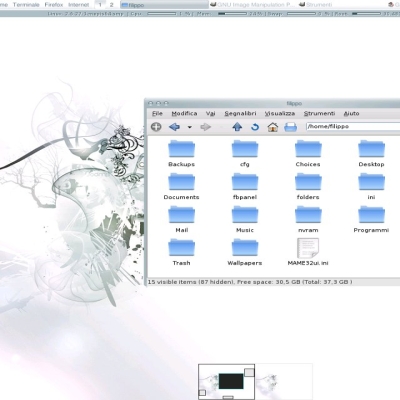The height and width of the screenshot is (400, 400).
Task: Open the back history dropdown arrow
Action: point(190,127)
